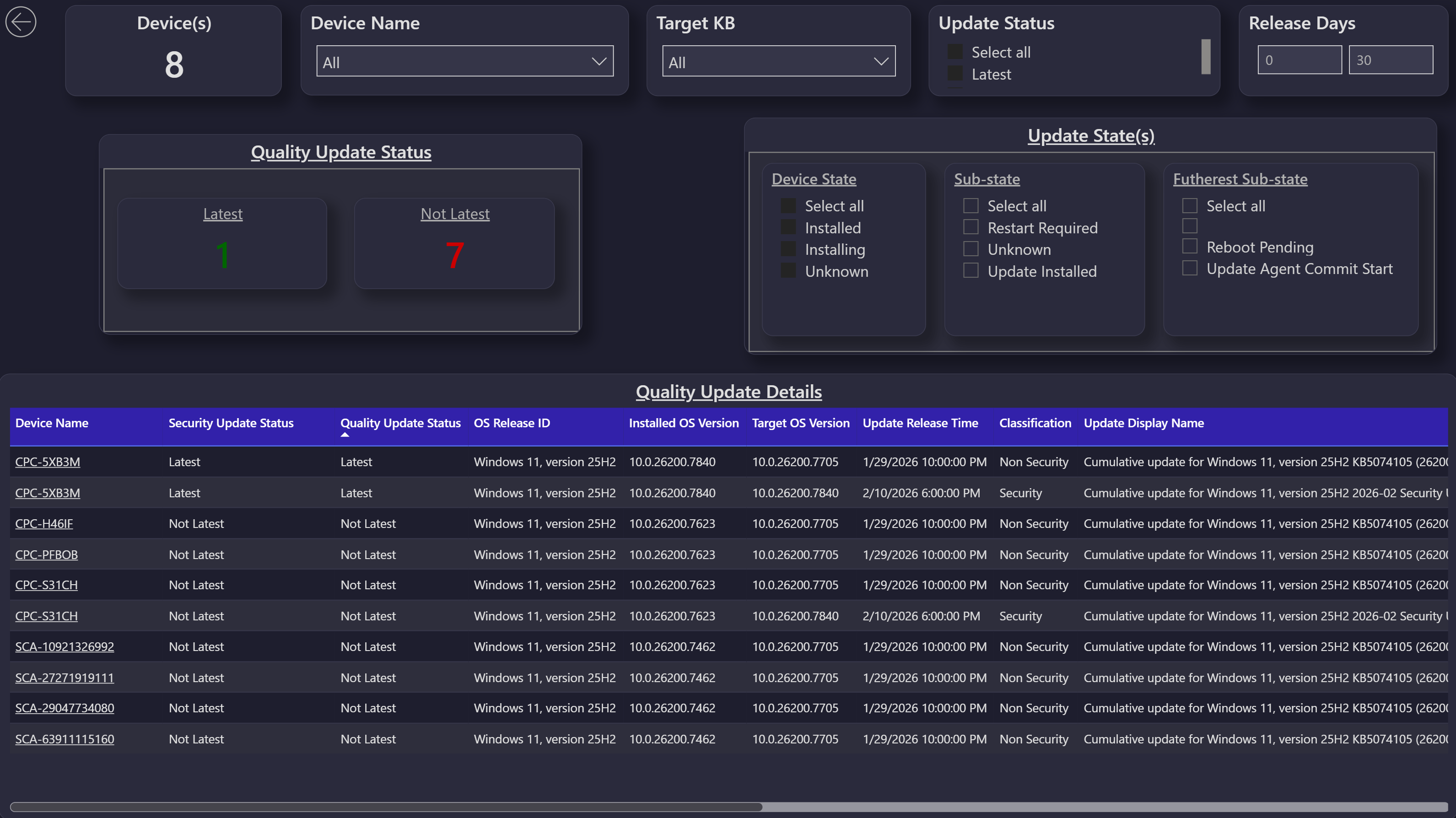Click the Device(s) count card
This screenshot has width=1456, height=818.
pyautogui.click(x=173, y=51)
